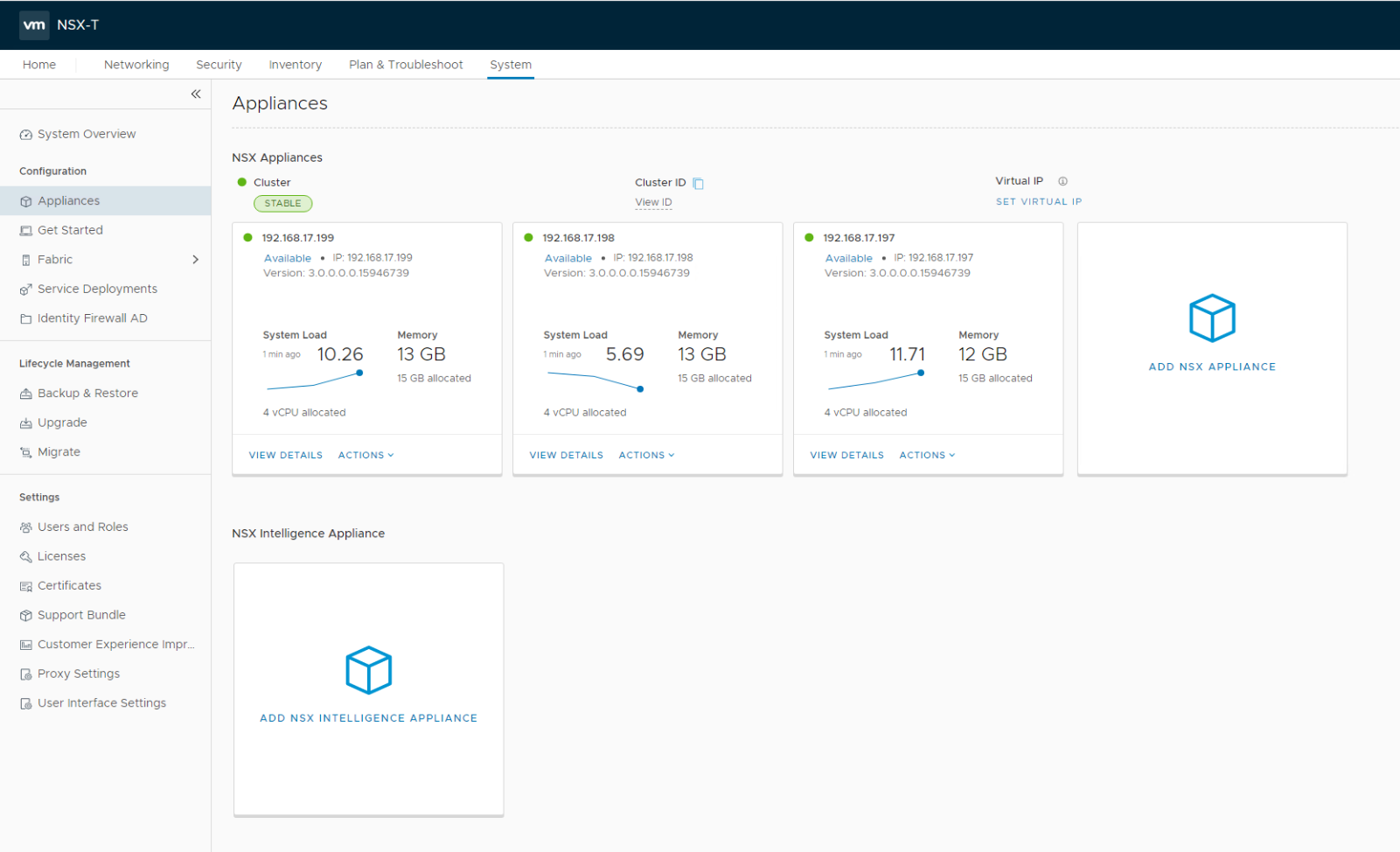Viewport: 1400px width, 852px height.
Task: Click the Appliances sidebar icon
Action: pos(25,200)
